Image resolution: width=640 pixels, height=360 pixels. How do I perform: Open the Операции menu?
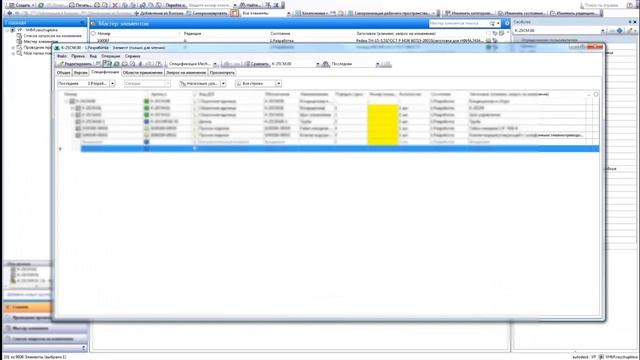[x=111, y=56]
